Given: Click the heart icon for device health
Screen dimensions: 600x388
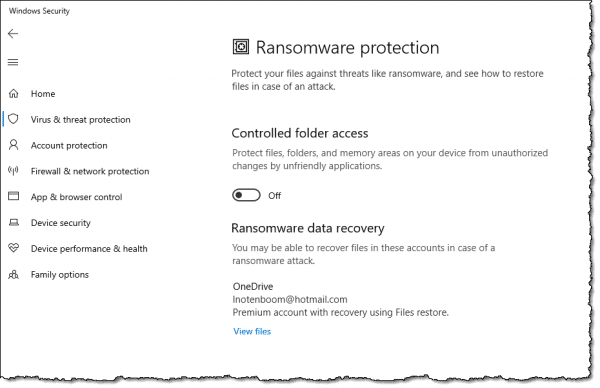Looking at the screenshot, I should [13, 248].
